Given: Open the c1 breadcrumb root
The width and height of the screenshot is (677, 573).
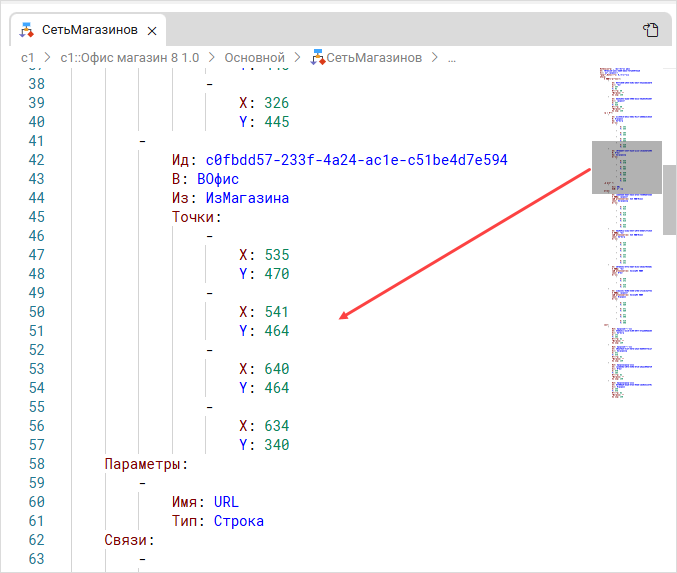Looking at the screenshot, I should pos(28,58).
